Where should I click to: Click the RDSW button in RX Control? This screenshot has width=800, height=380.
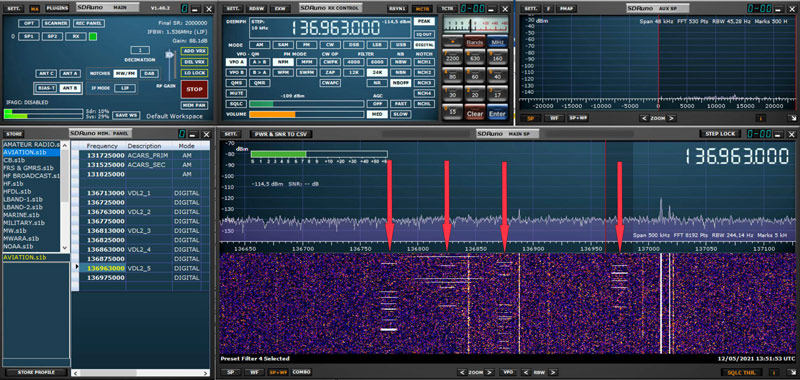[x=257, y=9]
